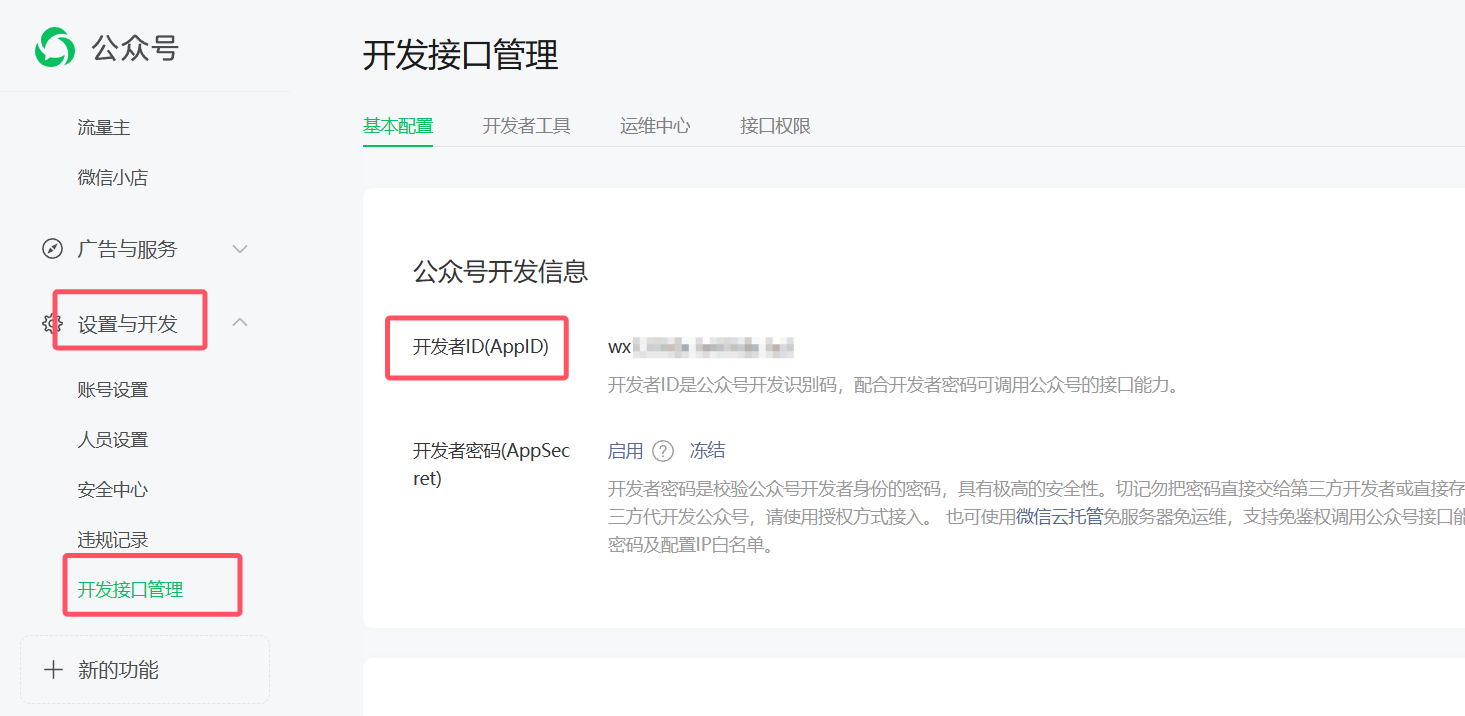Switch to the 基本配置 tab
1465x716 pixels.
click(398, 126)
